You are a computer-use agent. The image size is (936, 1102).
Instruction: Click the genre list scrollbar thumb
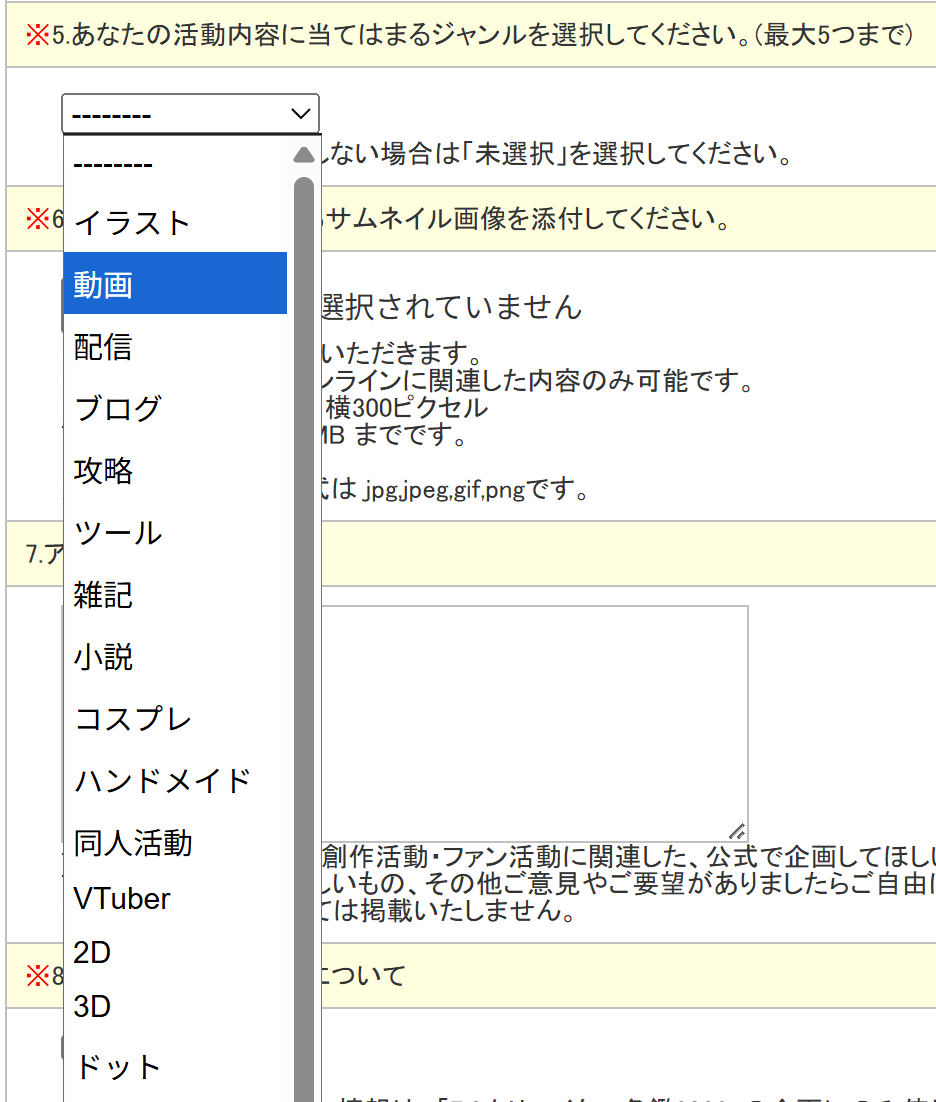click(304, 600)
